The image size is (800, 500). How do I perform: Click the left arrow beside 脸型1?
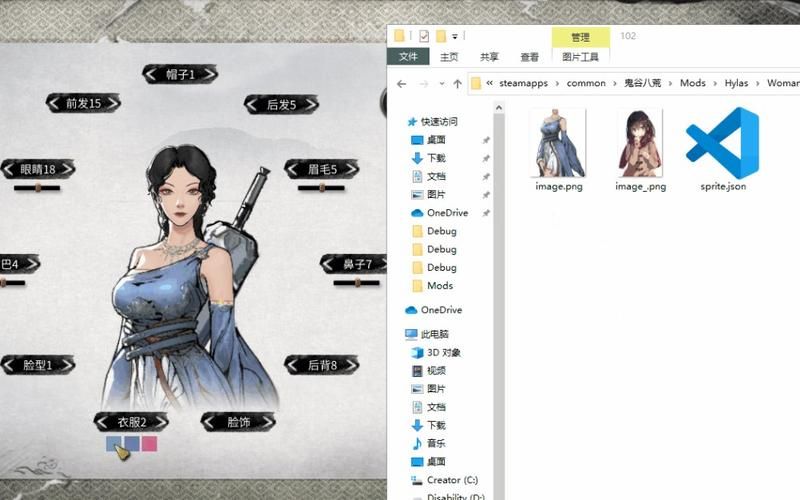click(9, 365)
